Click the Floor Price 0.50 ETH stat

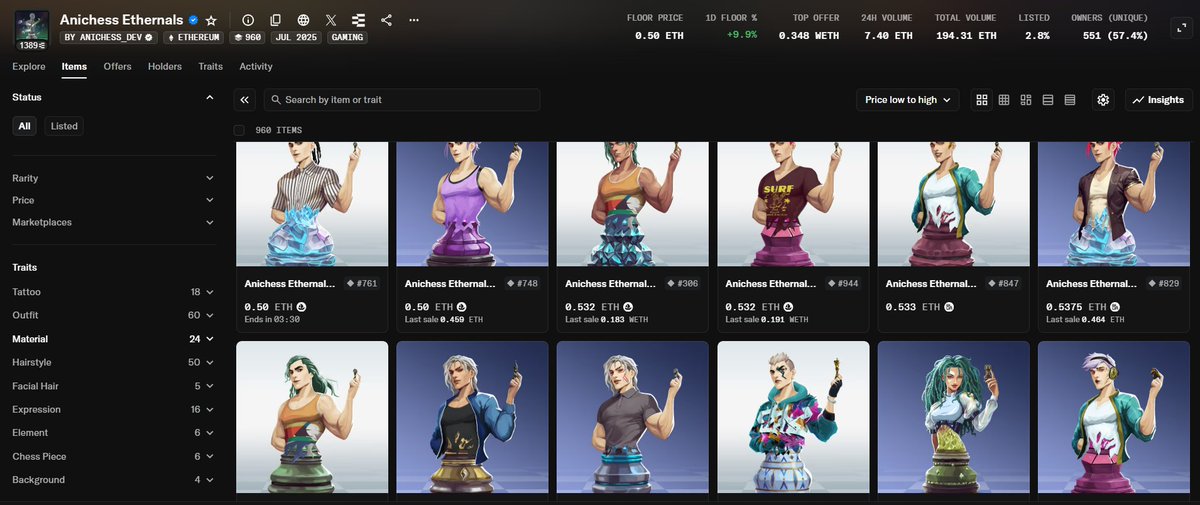click(654, 27)
